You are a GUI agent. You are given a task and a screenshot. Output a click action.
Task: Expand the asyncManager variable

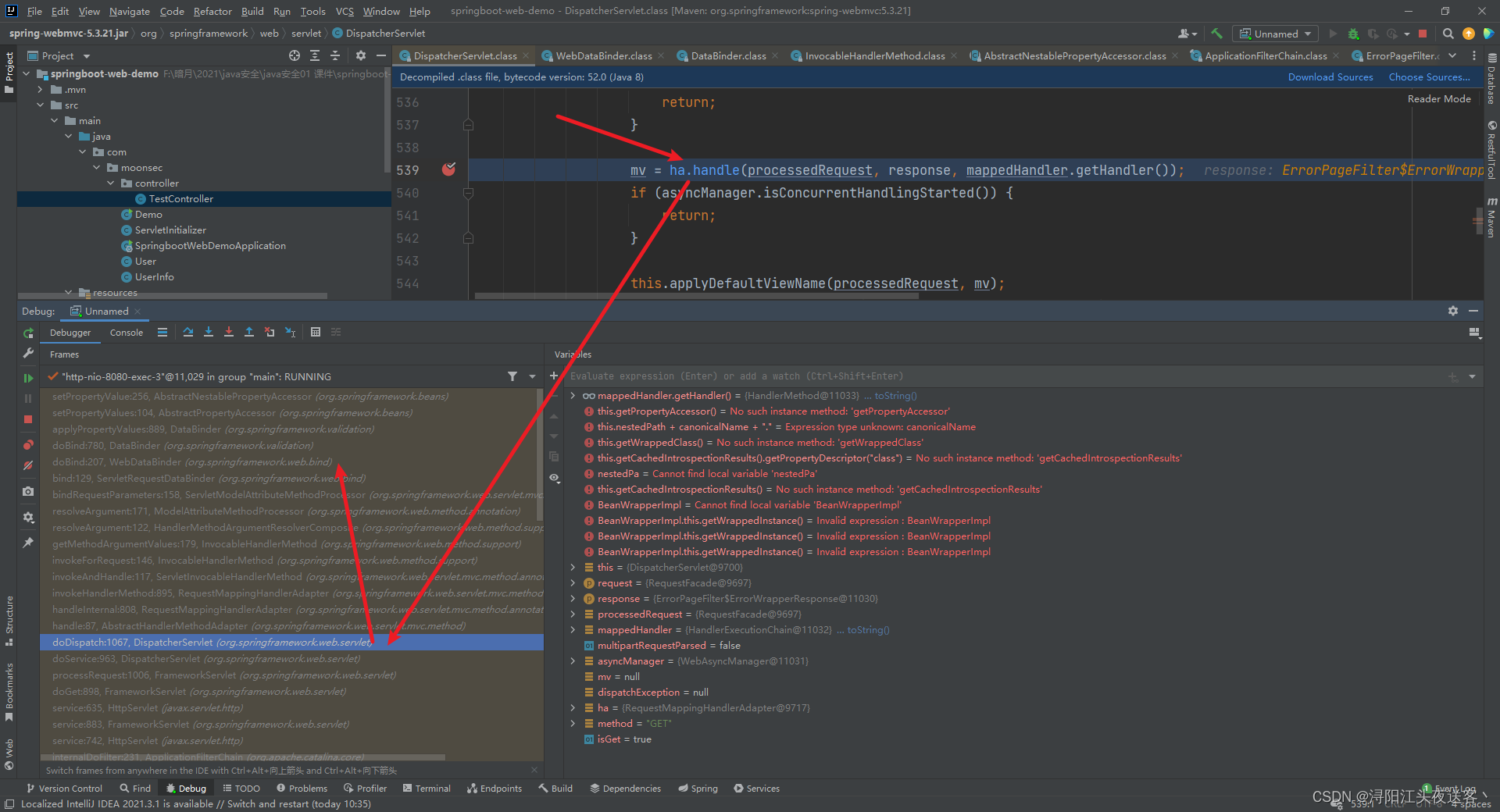pyautogui.click(x=573, y=661)
